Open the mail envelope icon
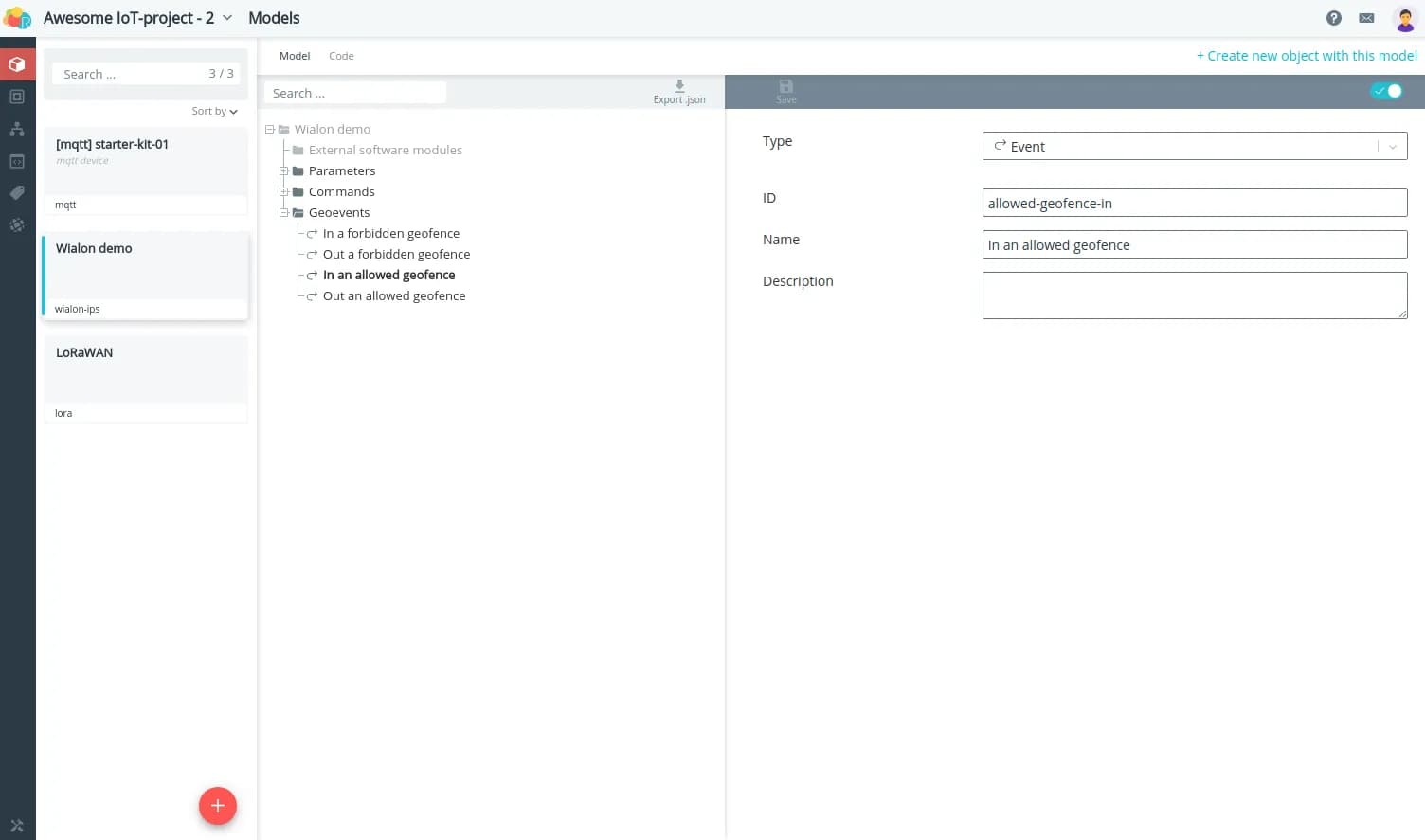This screenshot has width=1425, height=840. coord(1366,18)
